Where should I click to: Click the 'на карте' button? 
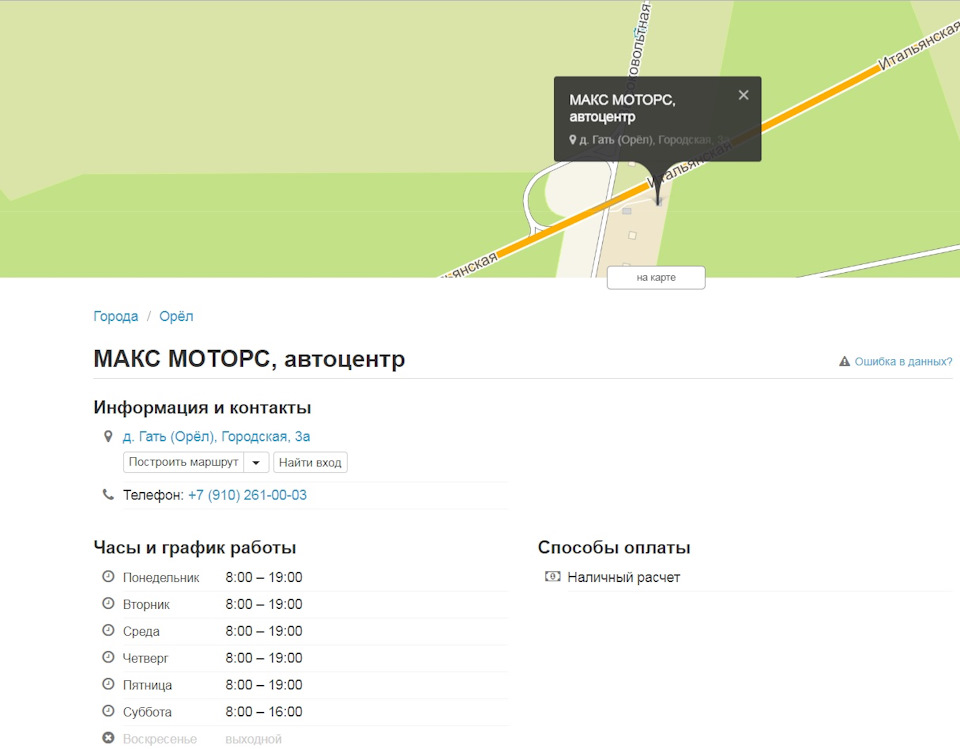click(656, 277)
